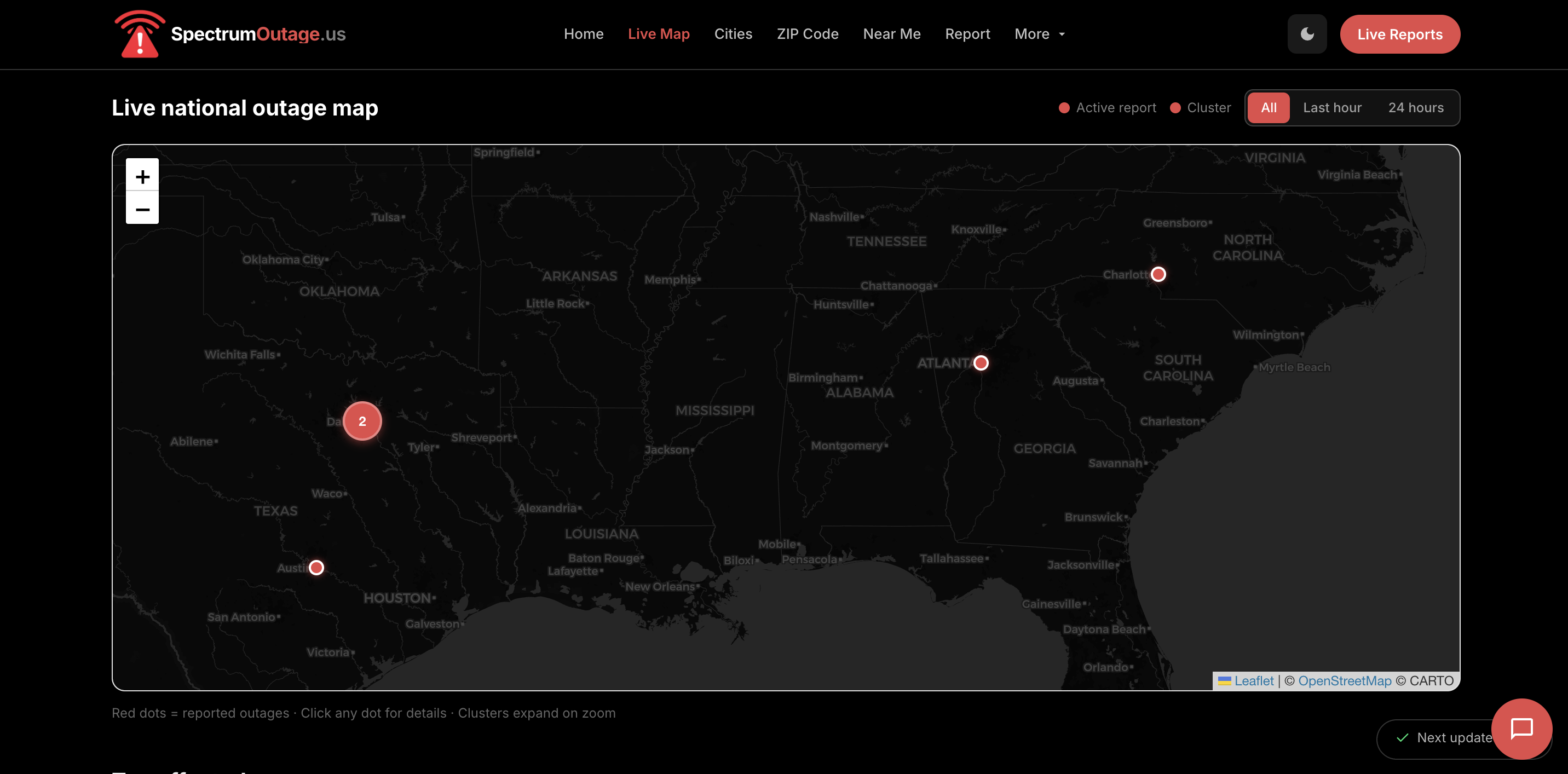Click the New Orleans map label
Viewport: 1568px width, 774px height.
[660, 587]
